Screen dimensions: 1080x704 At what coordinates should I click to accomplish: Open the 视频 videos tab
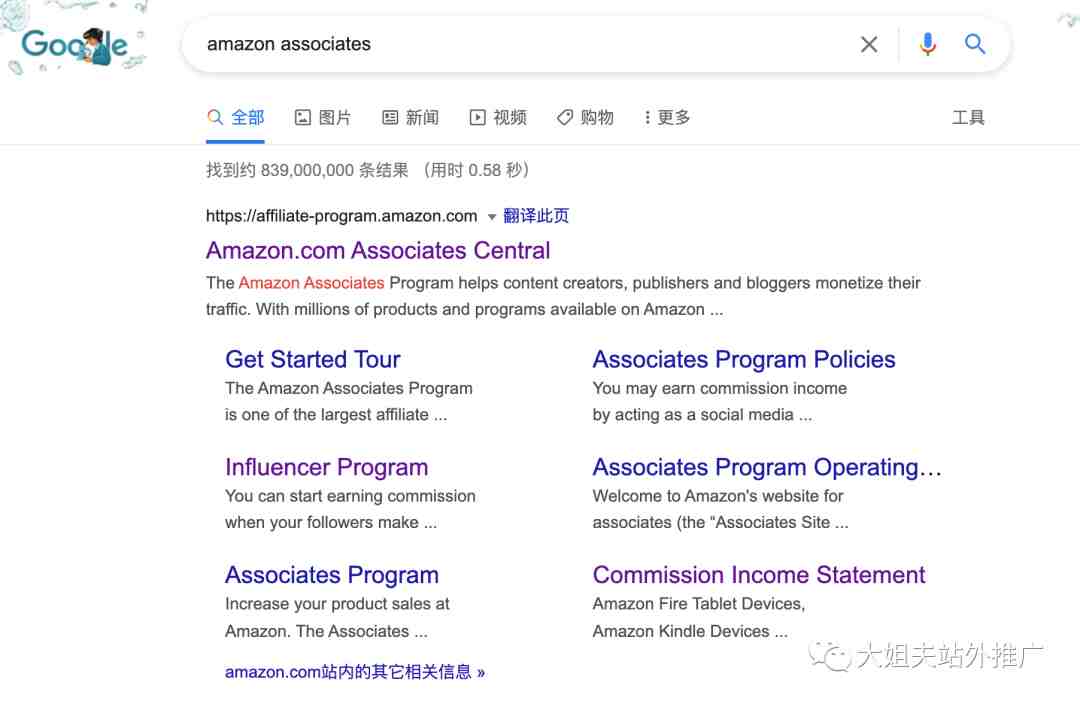498,117
